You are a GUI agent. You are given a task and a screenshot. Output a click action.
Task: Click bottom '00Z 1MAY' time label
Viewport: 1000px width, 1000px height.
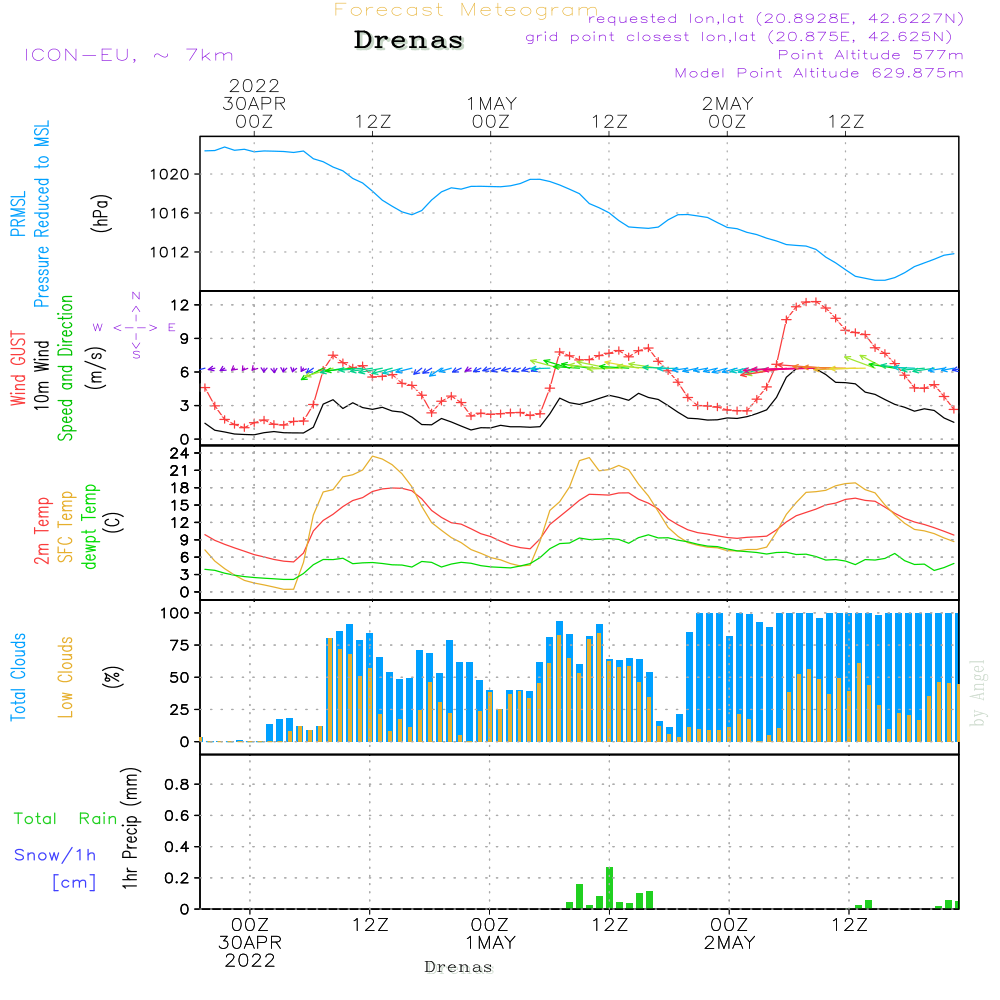[490, 934]
